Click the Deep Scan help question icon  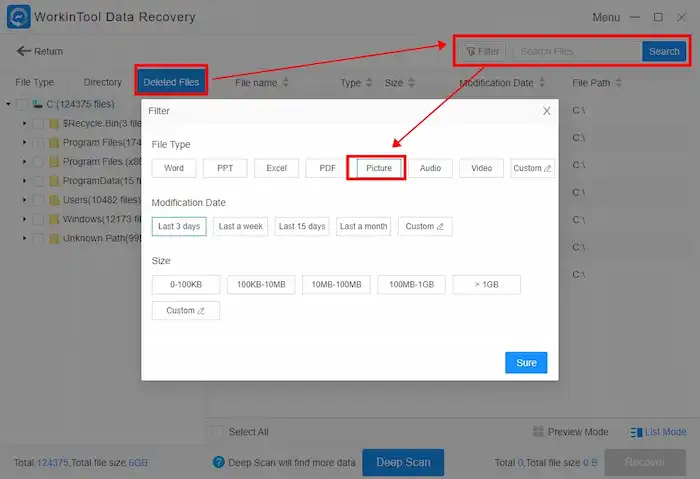pyautogui.click(x=218, y=462)
